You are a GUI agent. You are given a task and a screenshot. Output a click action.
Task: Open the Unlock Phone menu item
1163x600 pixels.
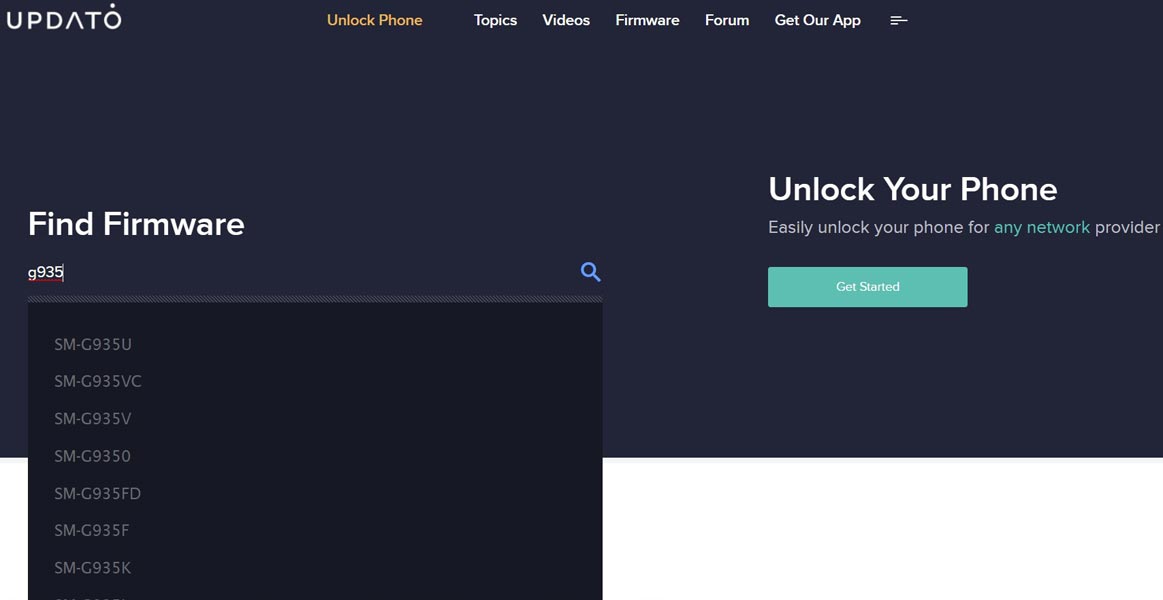(x=375, y=21)
